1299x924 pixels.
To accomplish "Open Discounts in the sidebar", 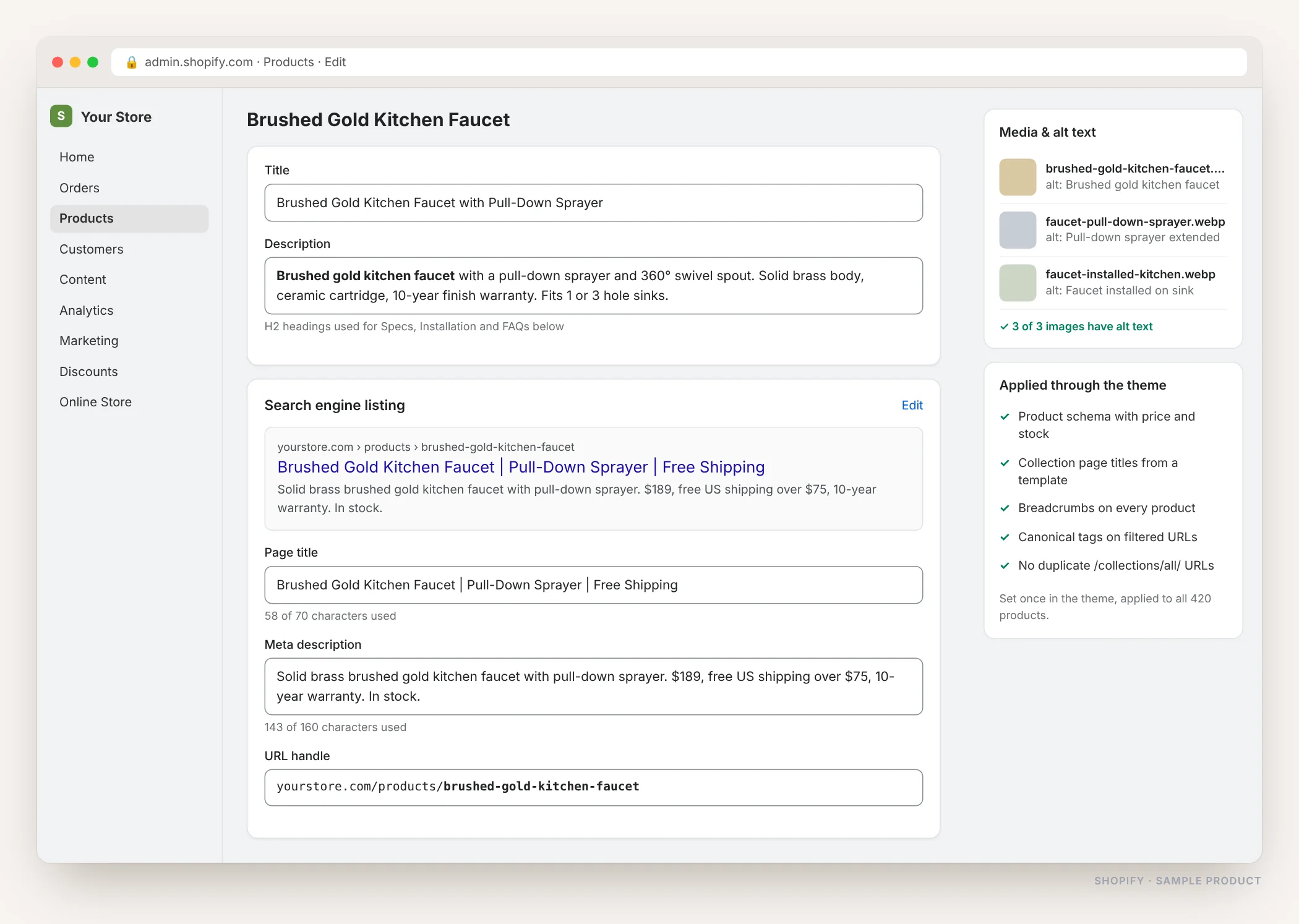I will [x=129, y=372].
